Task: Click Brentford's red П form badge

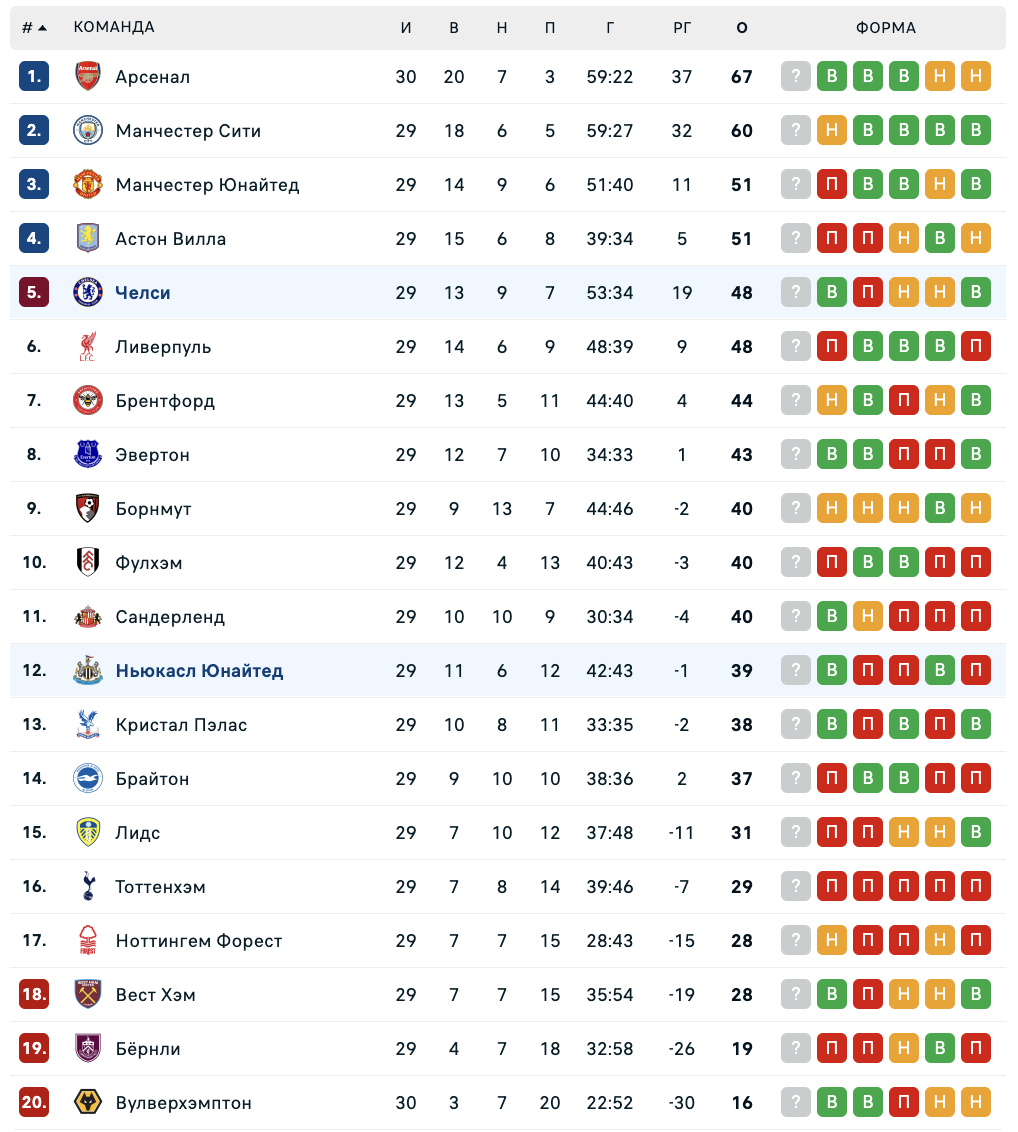Action: coord(903,401)
